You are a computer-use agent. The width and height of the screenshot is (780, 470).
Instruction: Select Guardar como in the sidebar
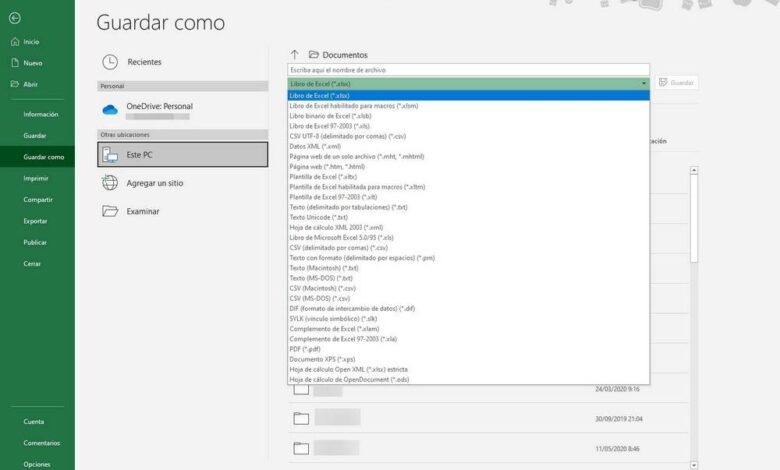tap(37, 157)
